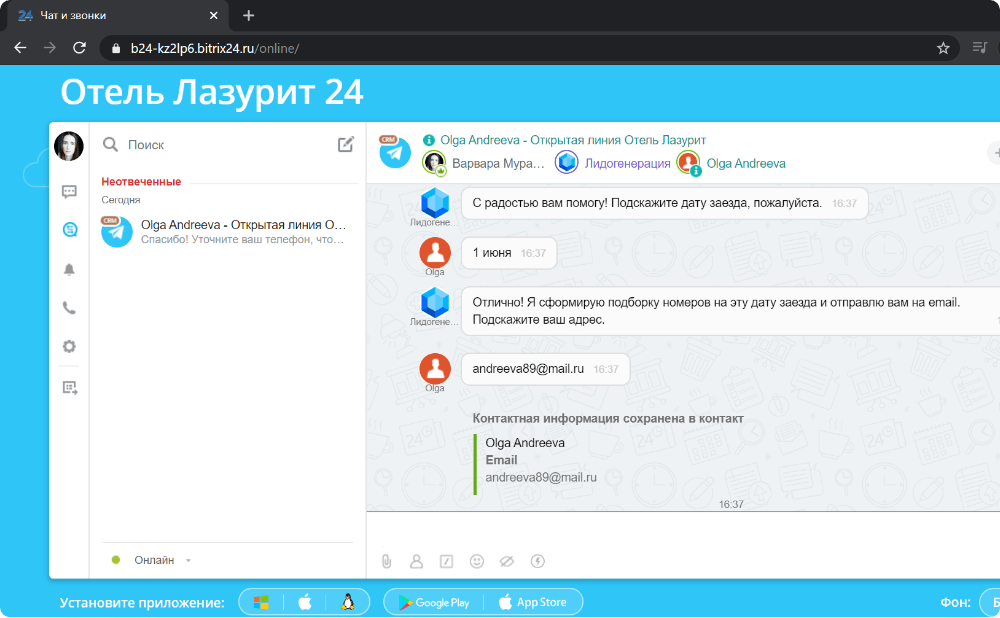Go back using browser back arrow
Viewport: 1000px width, 618px height.
click(x=20, y=48)
